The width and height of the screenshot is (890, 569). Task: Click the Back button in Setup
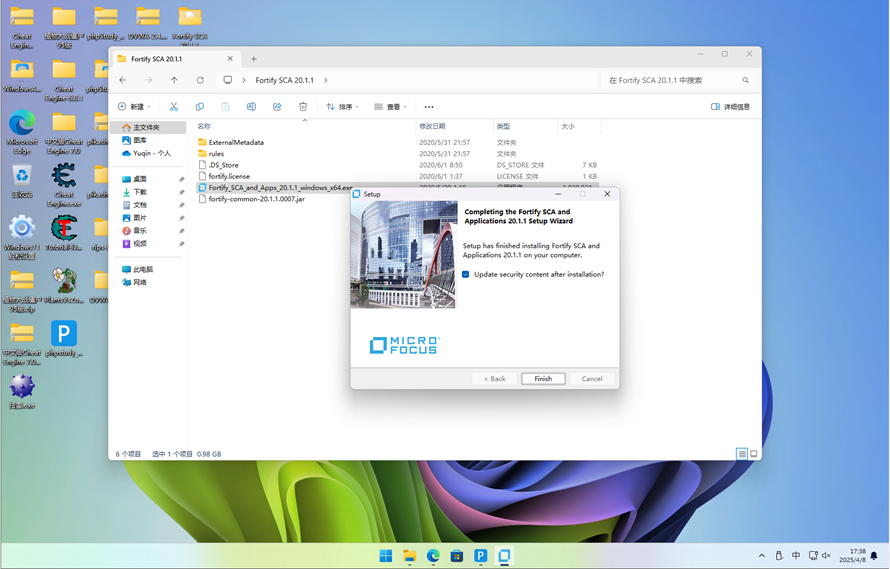494,379
